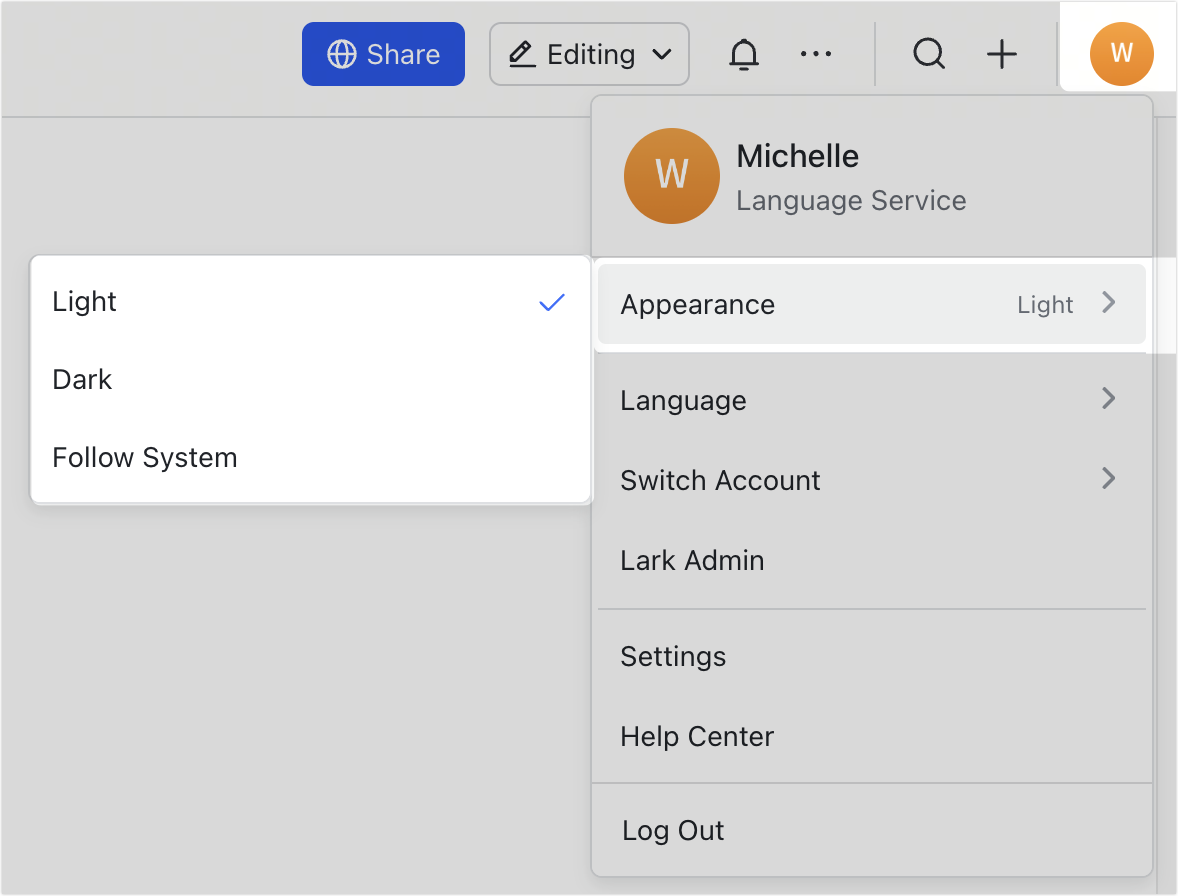Click the globe icon on Share button

pos(342,54)
